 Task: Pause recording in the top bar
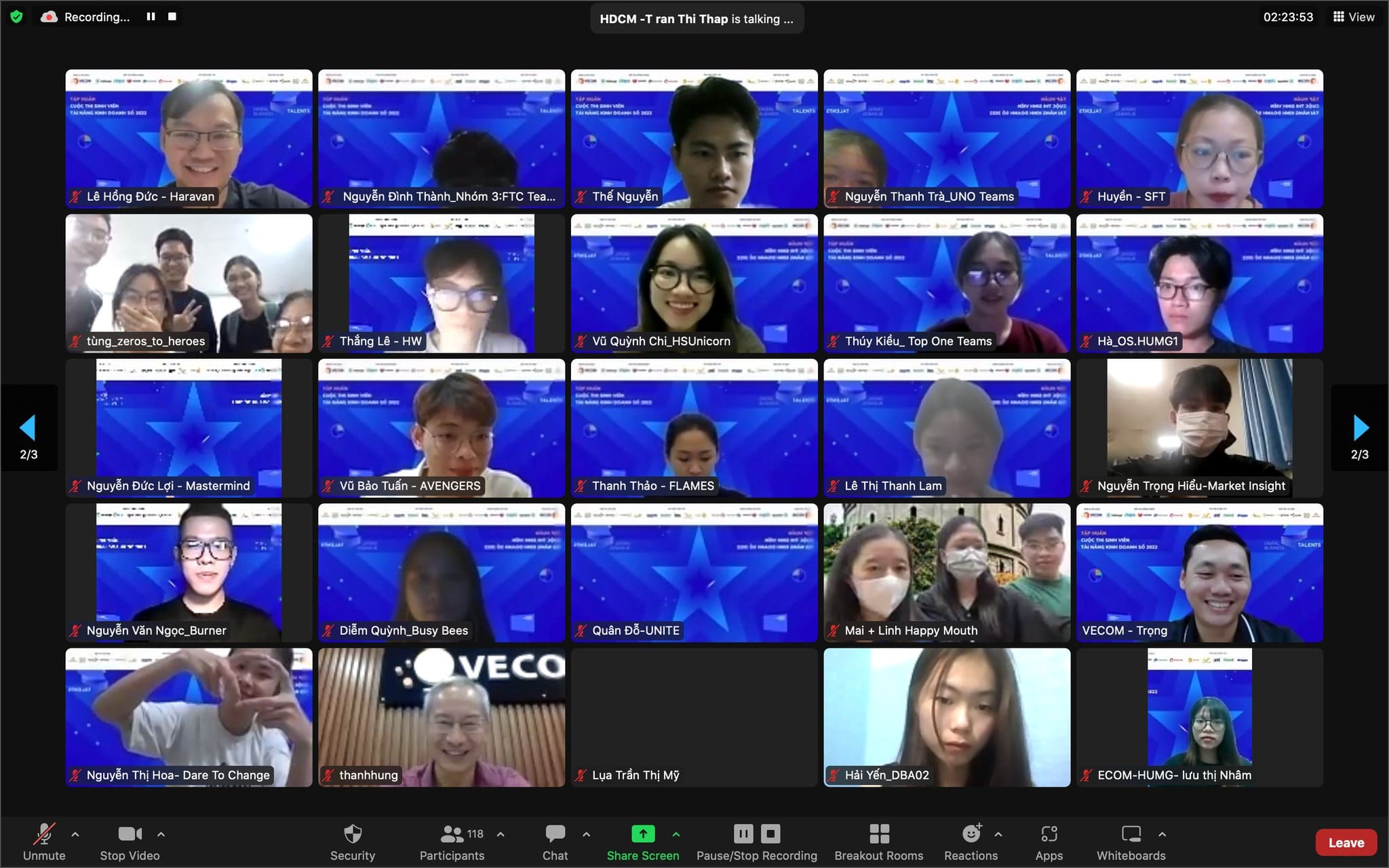point(151,17)
